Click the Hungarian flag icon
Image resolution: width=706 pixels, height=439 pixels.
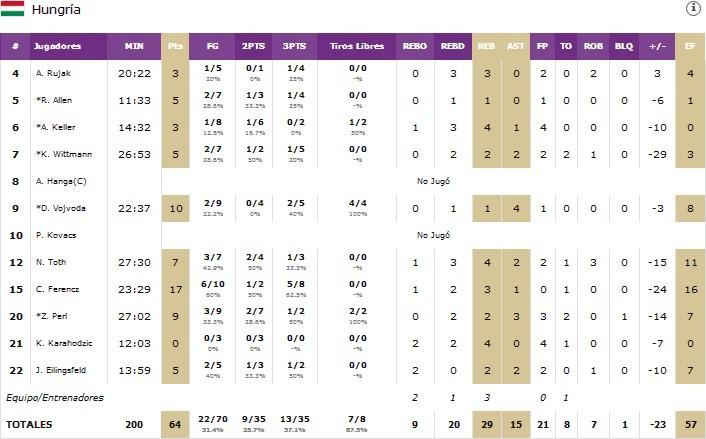point(12,9)
